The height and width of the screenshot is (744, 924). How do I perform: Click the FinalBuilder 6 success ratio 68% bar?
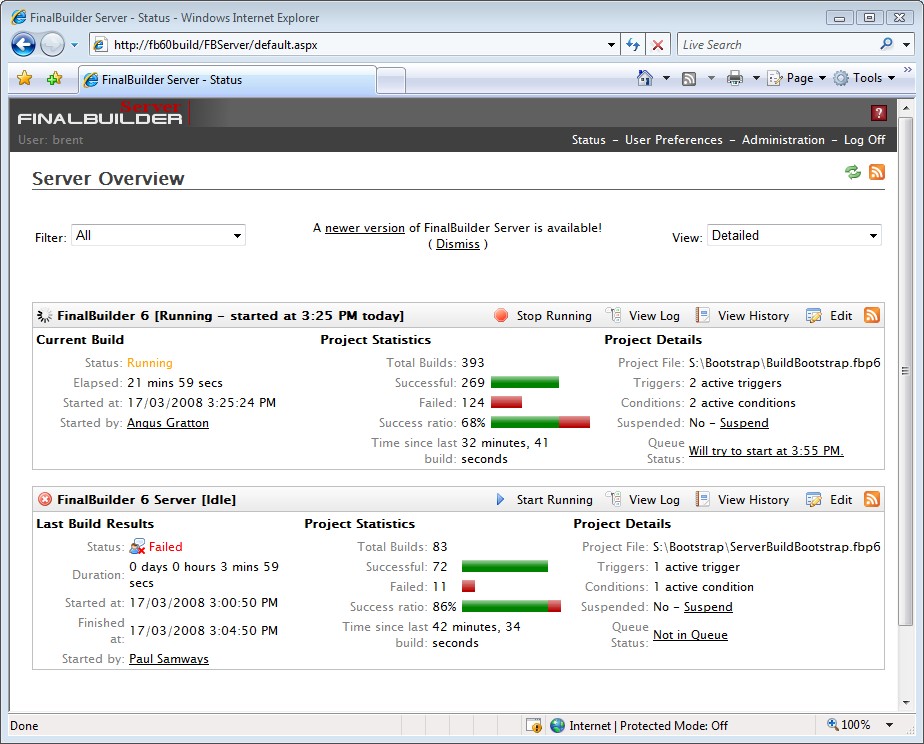540,422
